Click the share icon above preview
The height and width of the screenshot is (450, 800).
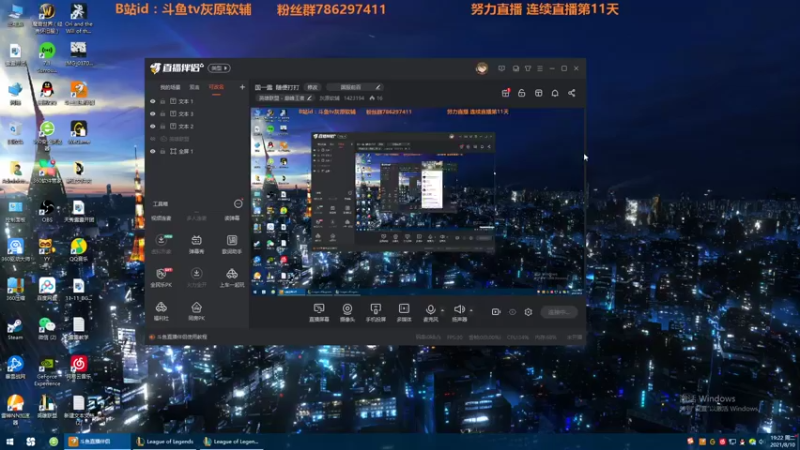click(572, 93)
